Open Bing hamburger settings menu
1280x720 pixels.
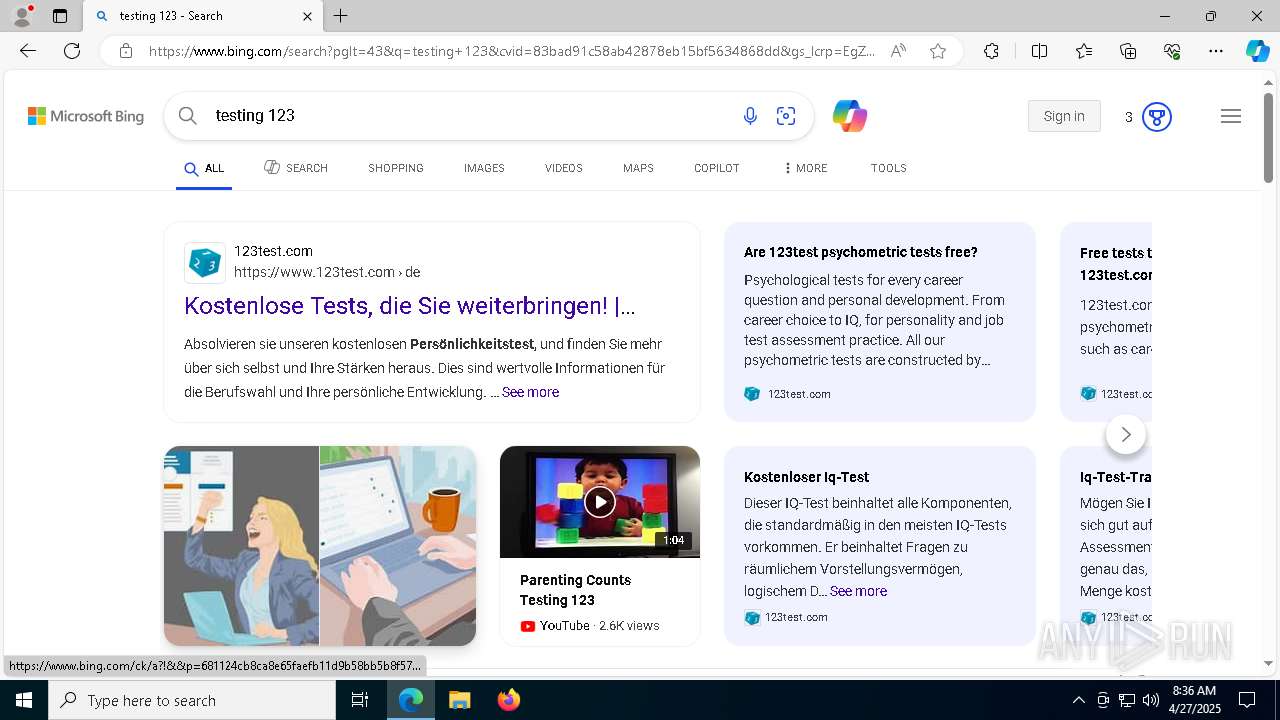coord(1231,116)
